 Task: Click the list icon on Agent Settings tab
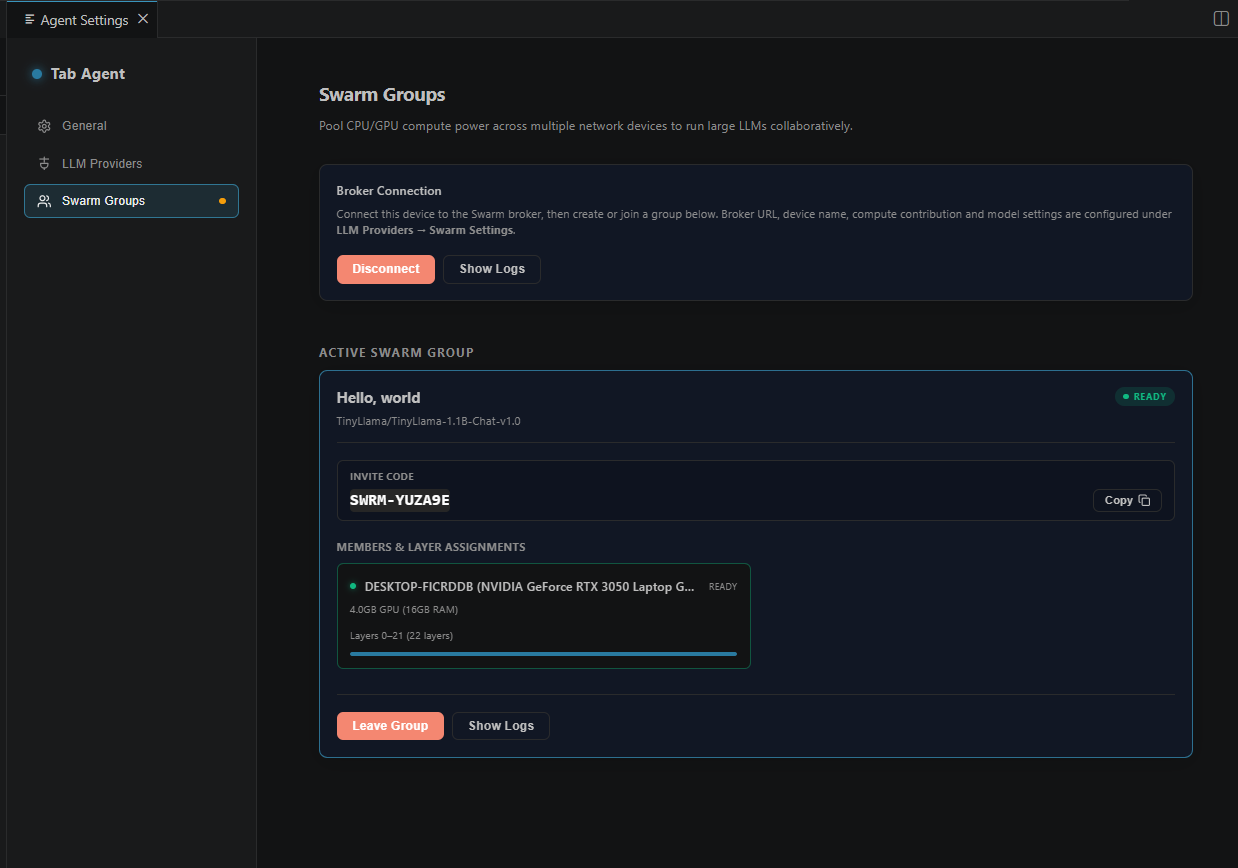pyautogui.click(x=30, y=20)
